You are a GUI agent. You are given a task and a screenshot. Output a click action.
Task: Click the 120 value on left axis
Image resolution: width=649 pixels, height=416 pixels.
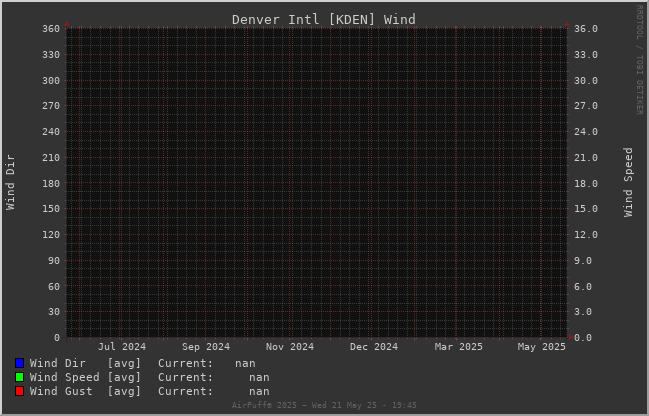(51, 235)
